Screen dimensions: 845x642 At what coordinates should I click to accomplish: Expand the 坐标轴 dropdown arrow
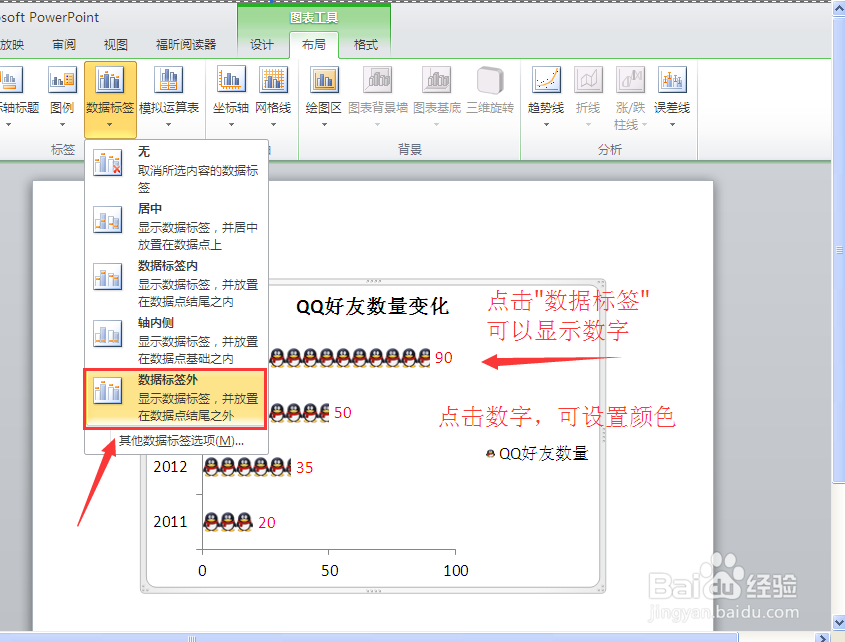click(x=230, y=123)
